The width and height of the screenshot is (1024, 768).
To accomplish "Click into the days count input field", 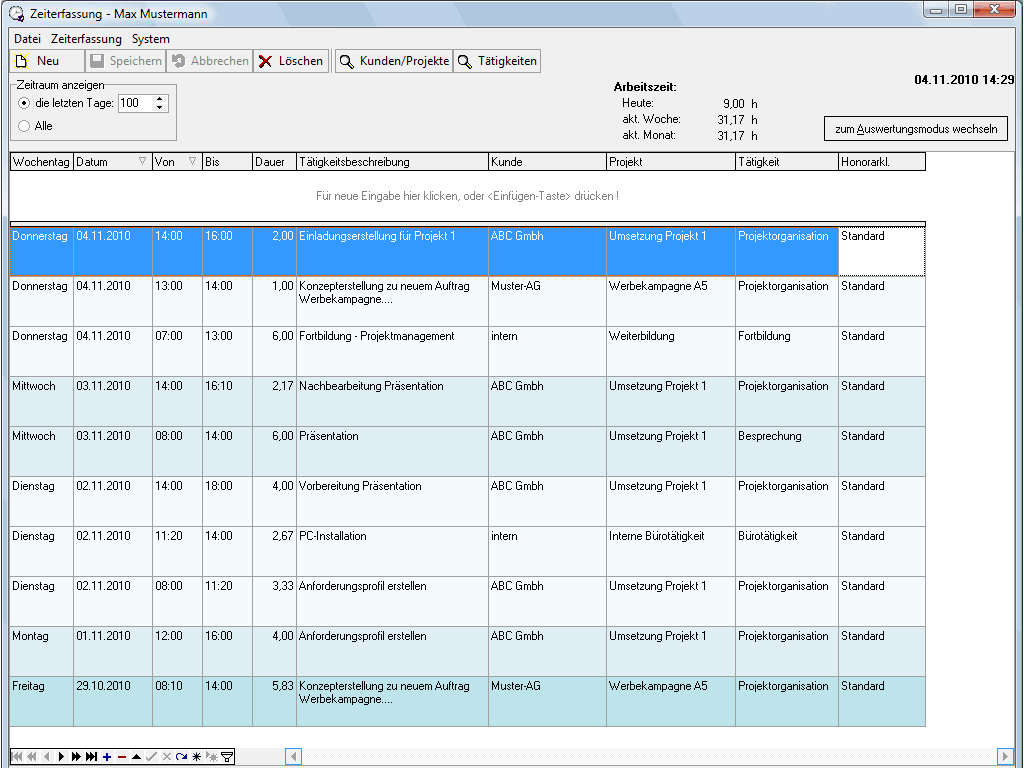I will tap(135, 103).
